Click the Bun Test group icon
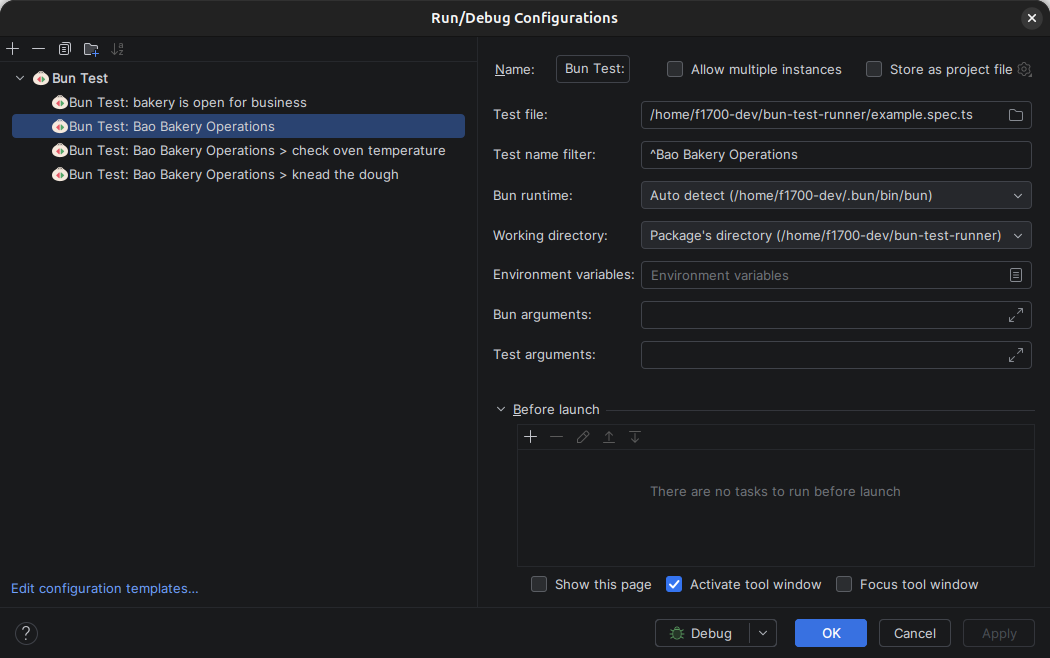Screen dimensions: 1050x658 (x=41, y=78)
